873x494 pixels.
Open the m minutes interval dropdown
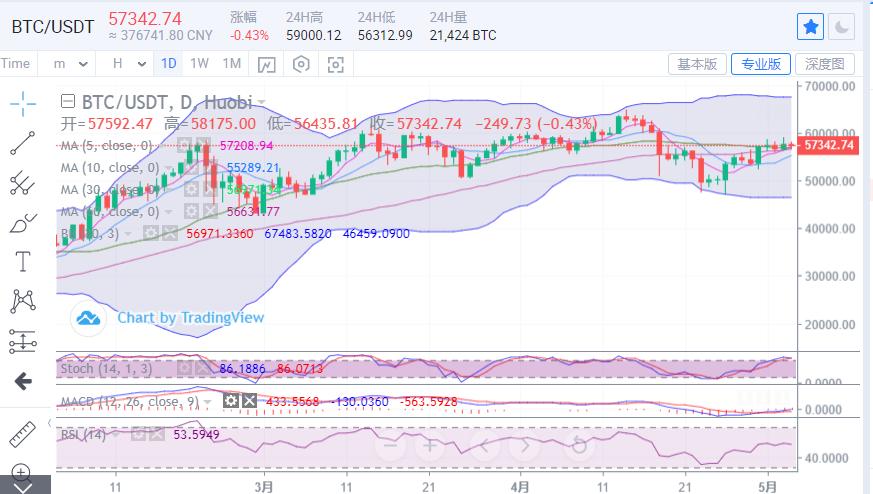click(x=71, y=64)
